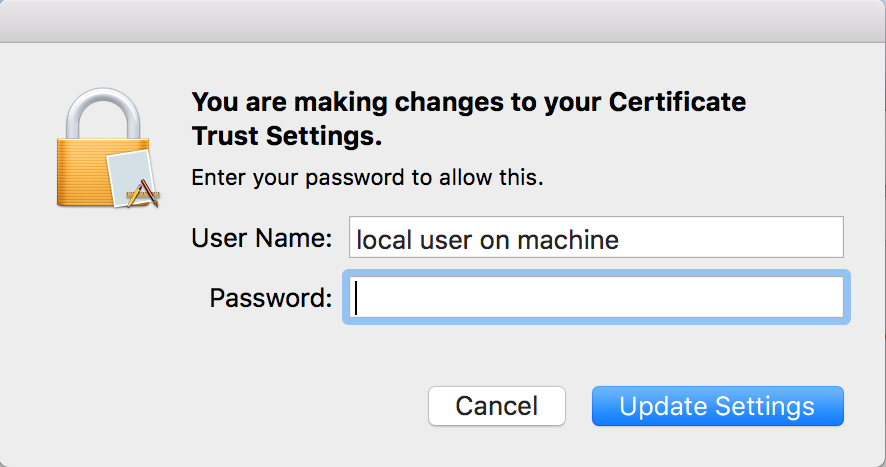Click the "Password:" label

tap(270, 297)
